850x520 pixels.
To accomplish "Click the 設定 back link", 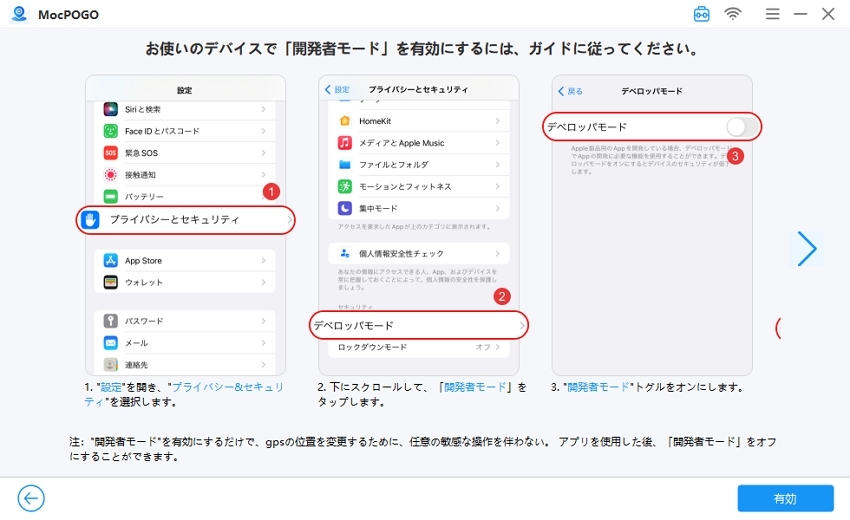I will point(337,89).
